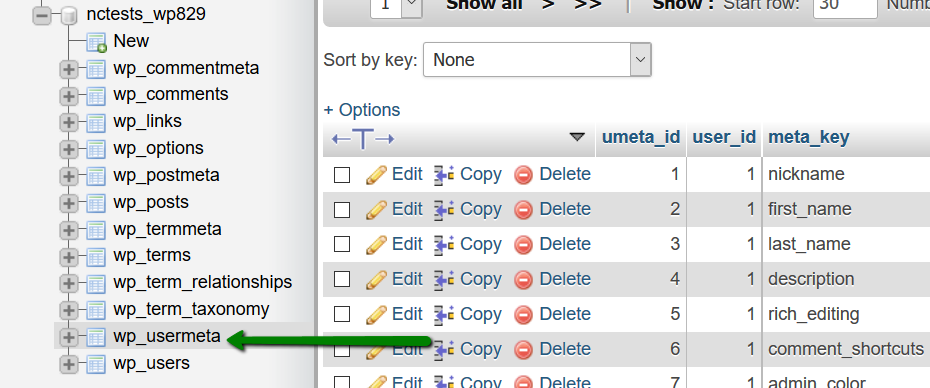Expand the wp_users tree node
Image resolution: width=930 pixels, height=388 pixels.
click(x=69, y=364)
